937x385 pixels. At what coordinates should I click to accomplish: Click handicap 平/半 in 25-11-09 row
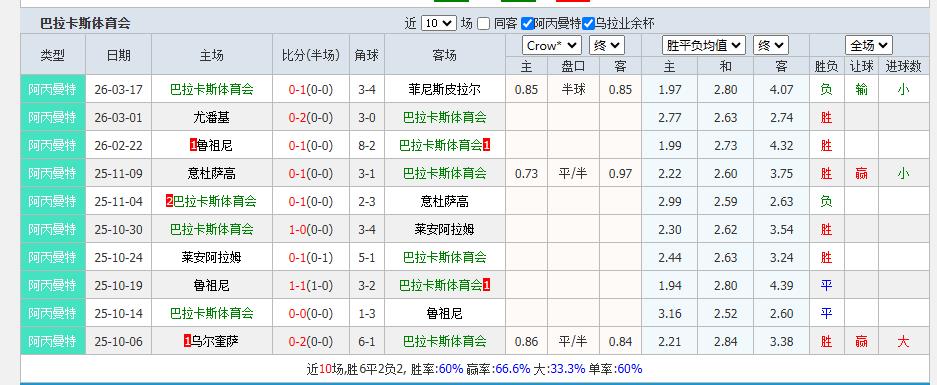tap(573, 173)
